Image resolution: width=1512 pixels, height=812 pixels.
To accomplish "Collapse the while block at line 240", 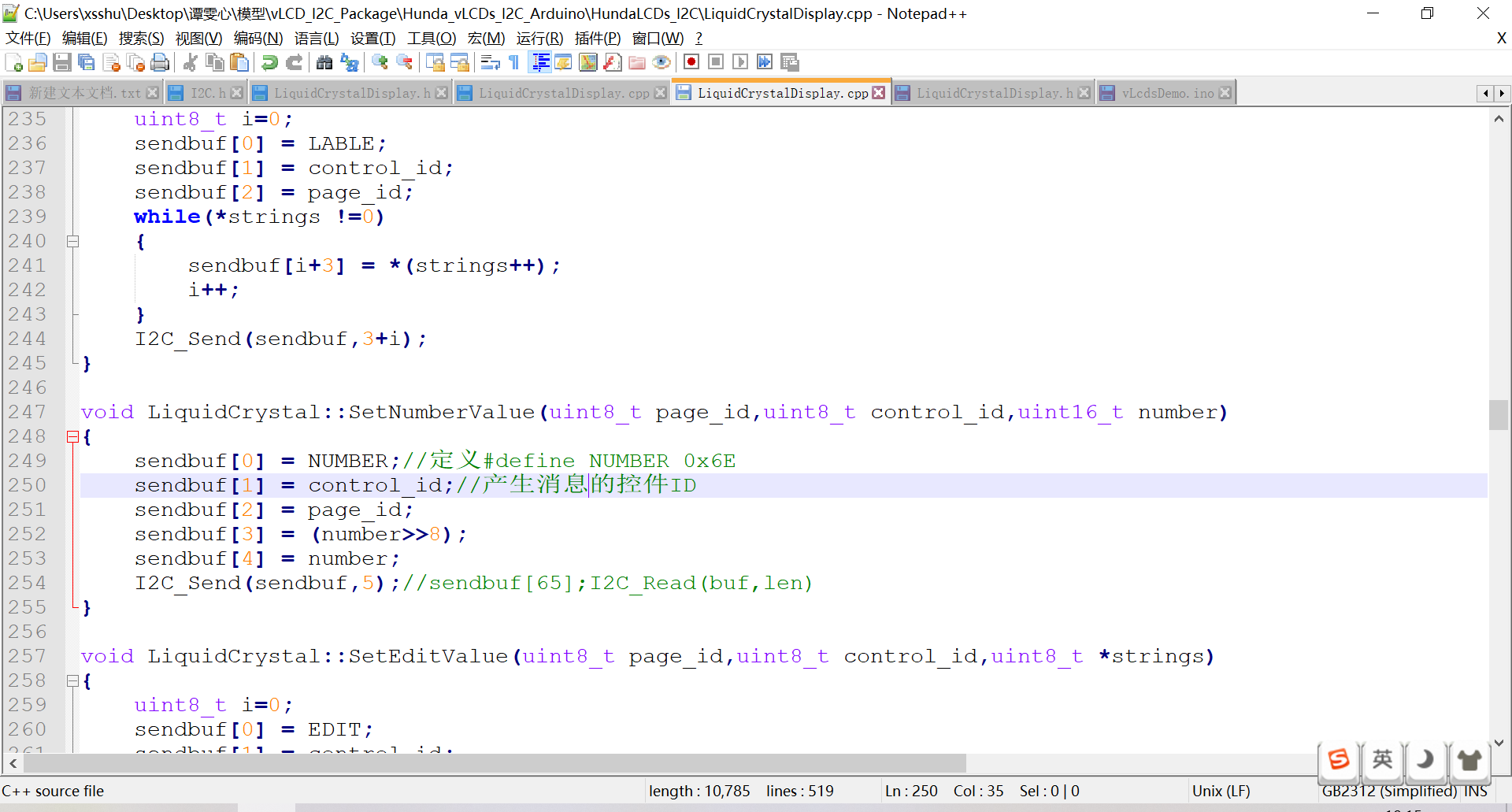I will pos(72,242).
